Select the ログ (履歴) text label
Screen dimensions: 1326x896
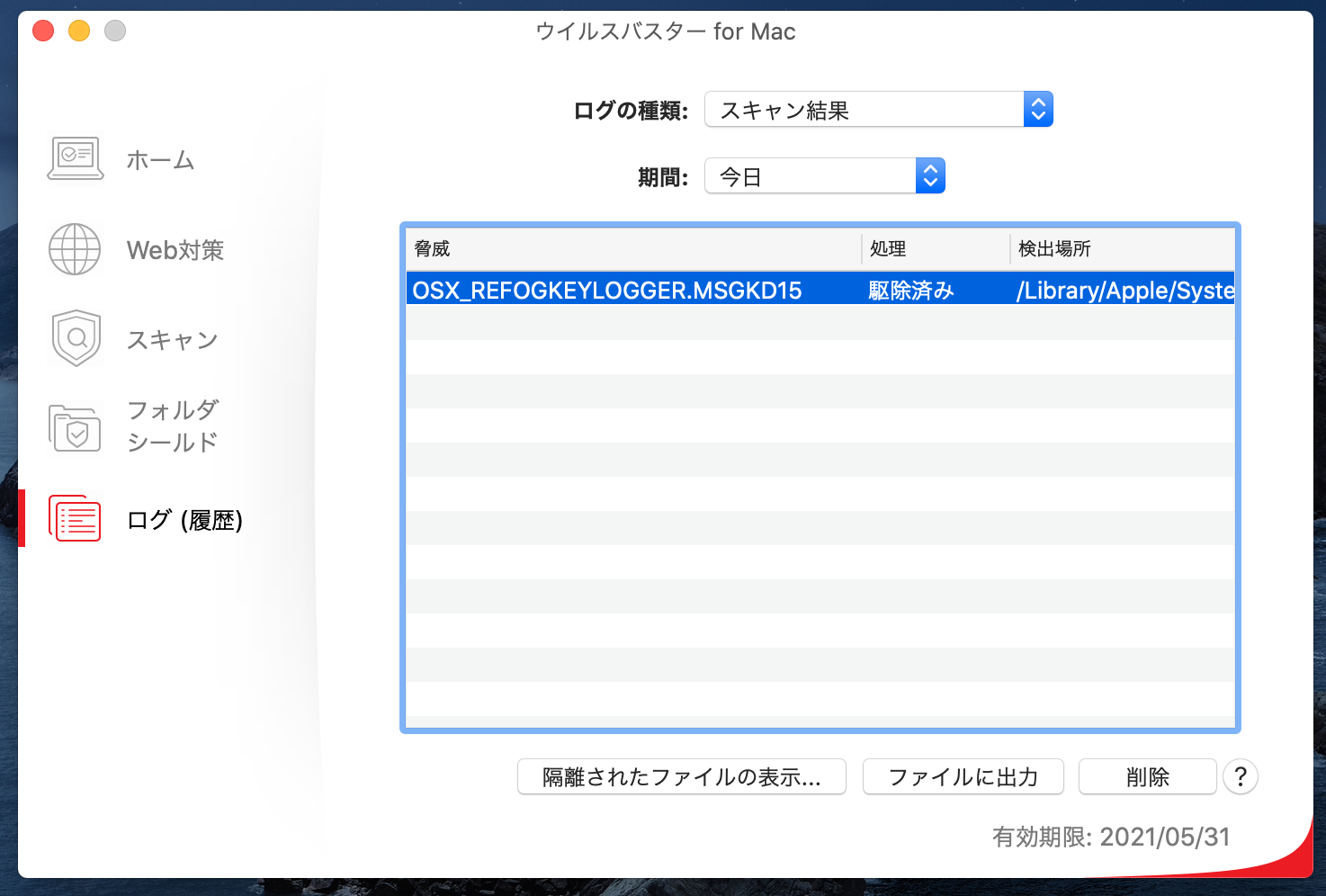click(x=184, y=520)
